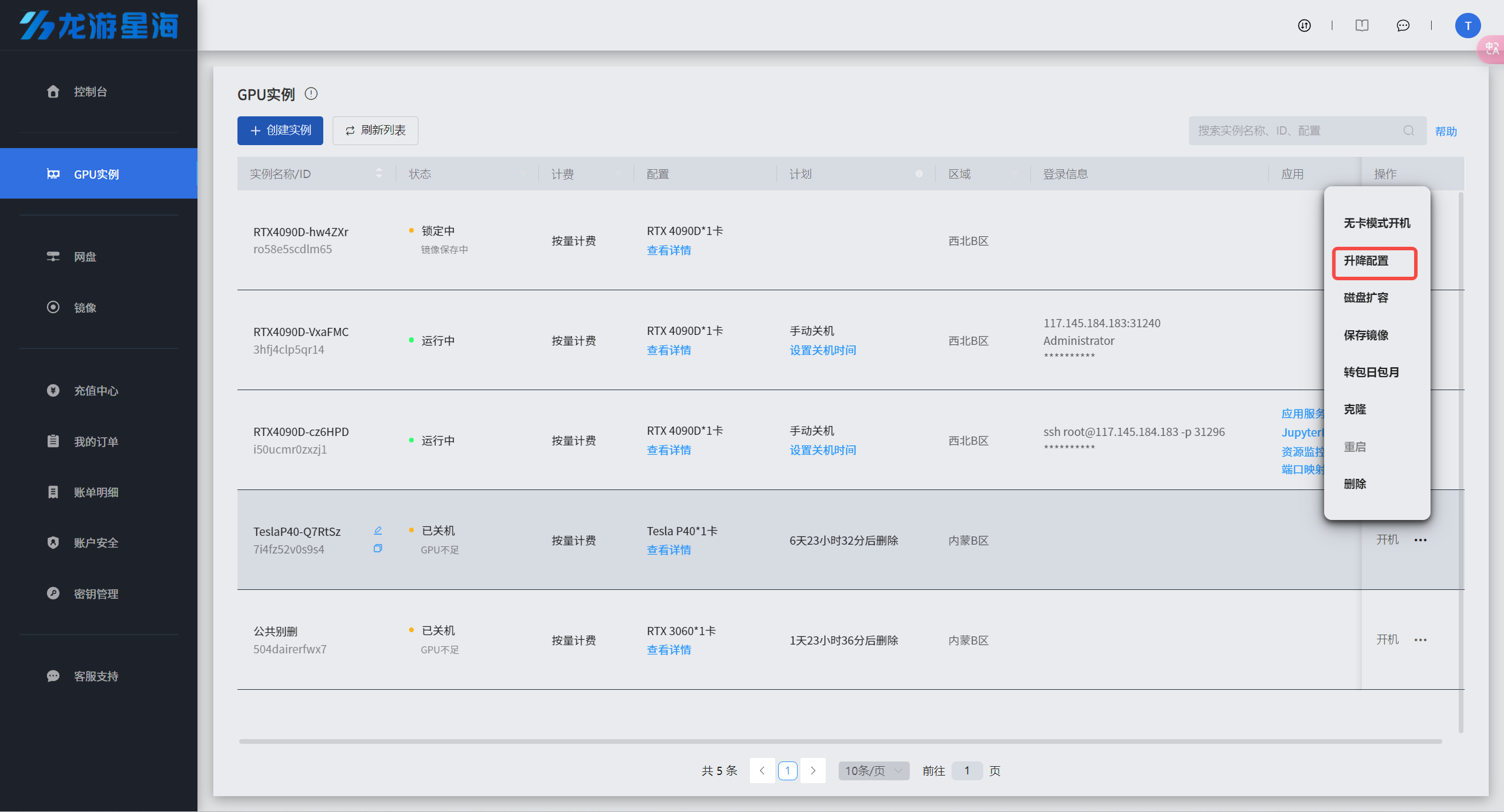Open the translate floating icon at right edge
Viewport: 1504px width, 812px height.
coord(1492,49)
